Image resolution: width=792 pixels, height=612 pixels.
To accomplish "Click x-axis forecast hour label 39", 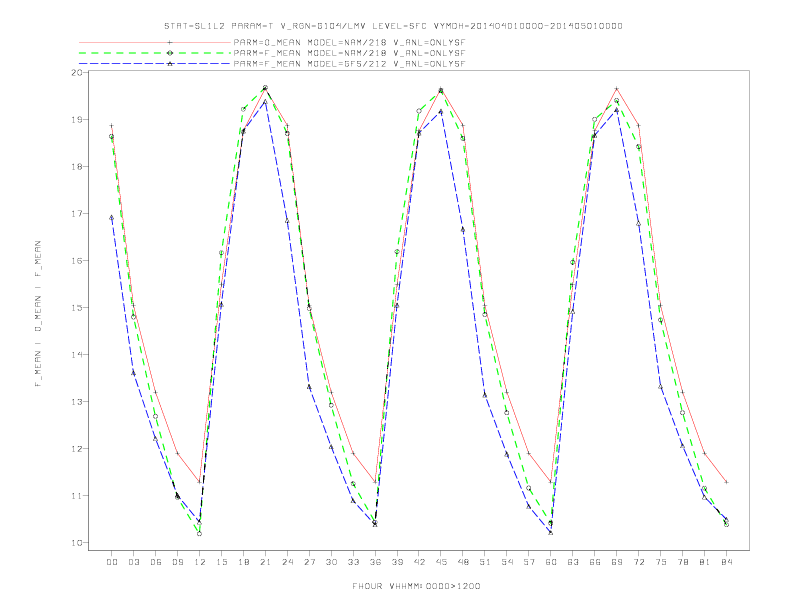I will (397, 562).
